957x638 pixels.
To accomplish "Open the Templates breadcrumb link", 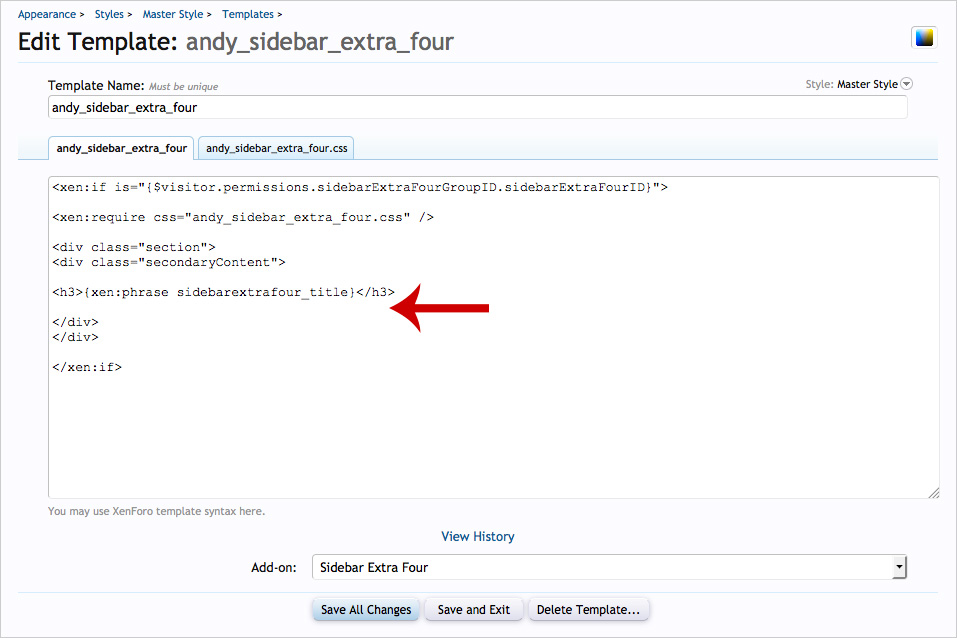I will click(248, 14).
